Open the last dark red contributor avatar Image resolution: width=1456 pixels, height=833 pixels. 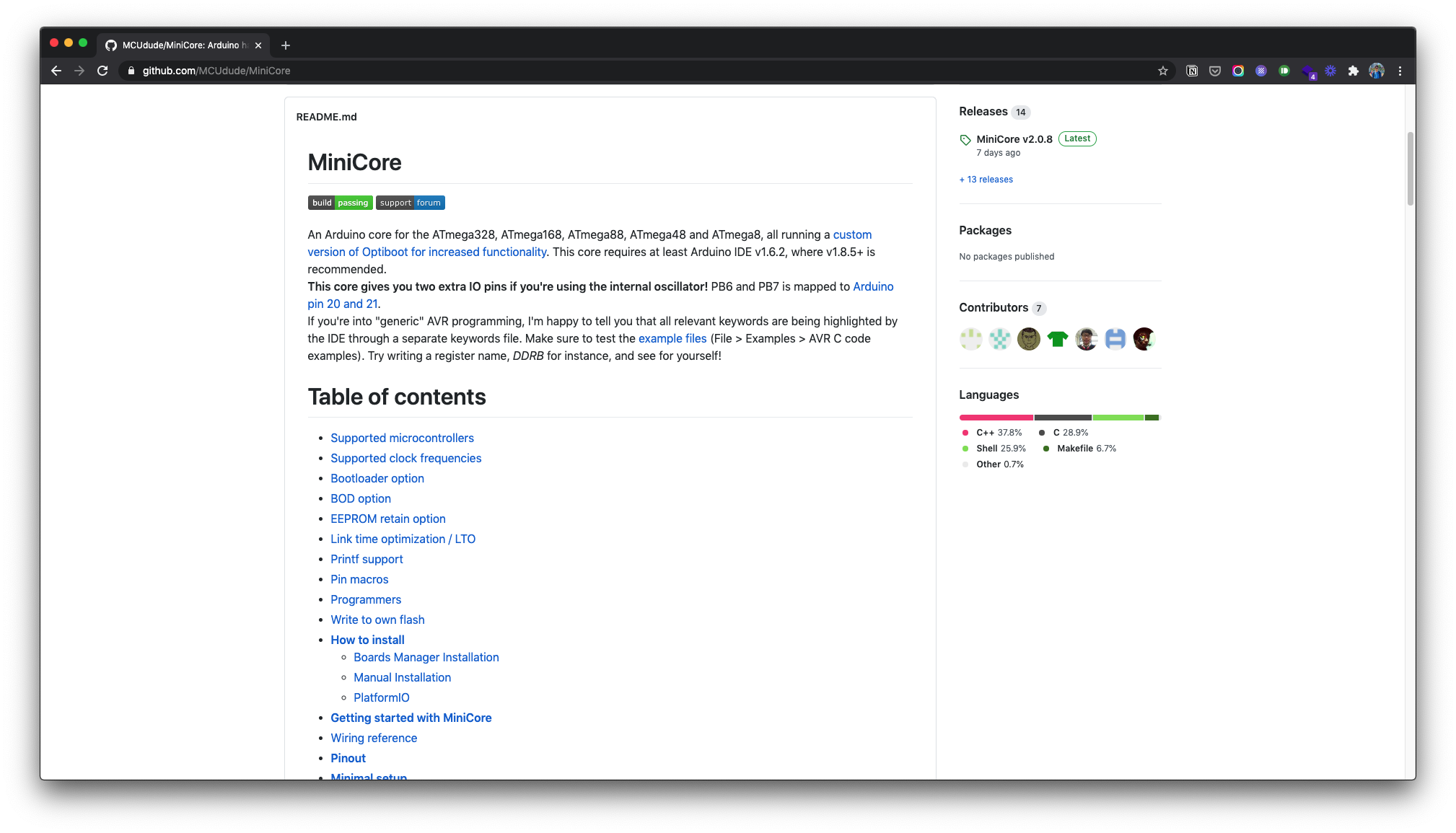(x=1144, y=339)
